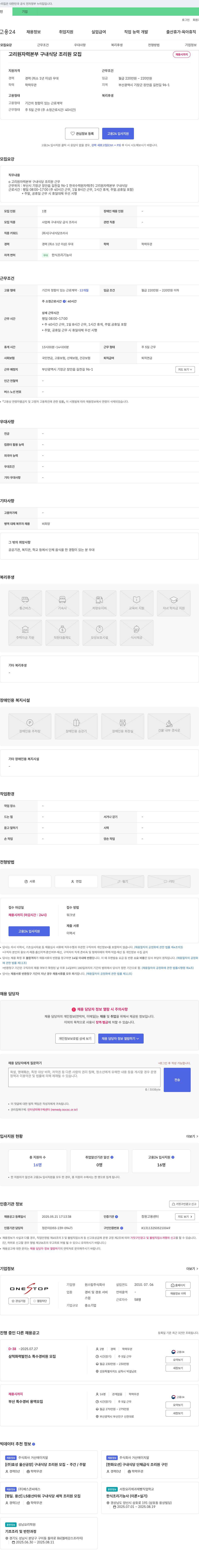Jump to the 전형방법 section tab
Viewport: 199px width, 1568px height.
click(x=154, y=45)
